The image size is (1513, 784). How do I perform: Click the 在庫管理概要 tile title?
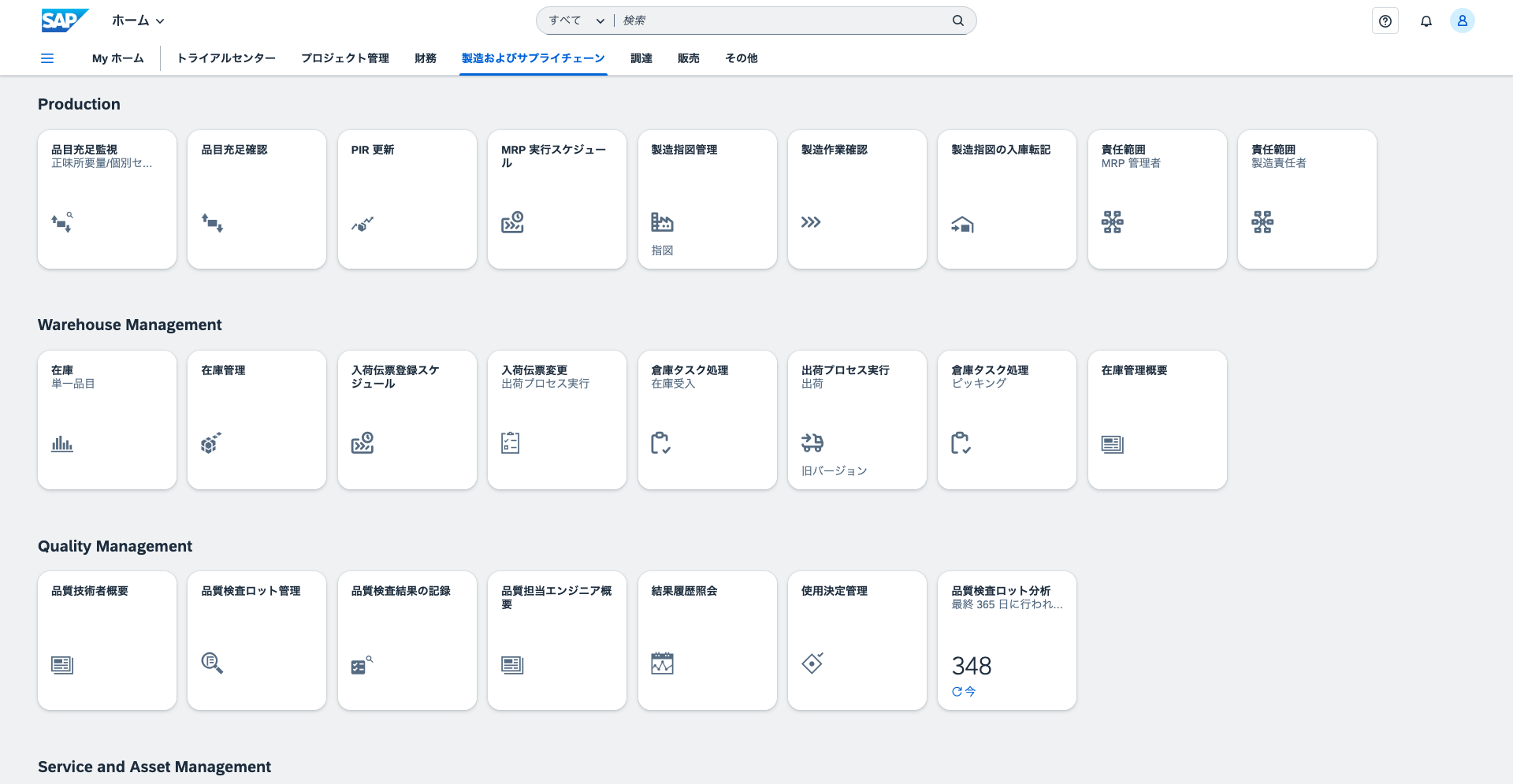point(1135,370)
